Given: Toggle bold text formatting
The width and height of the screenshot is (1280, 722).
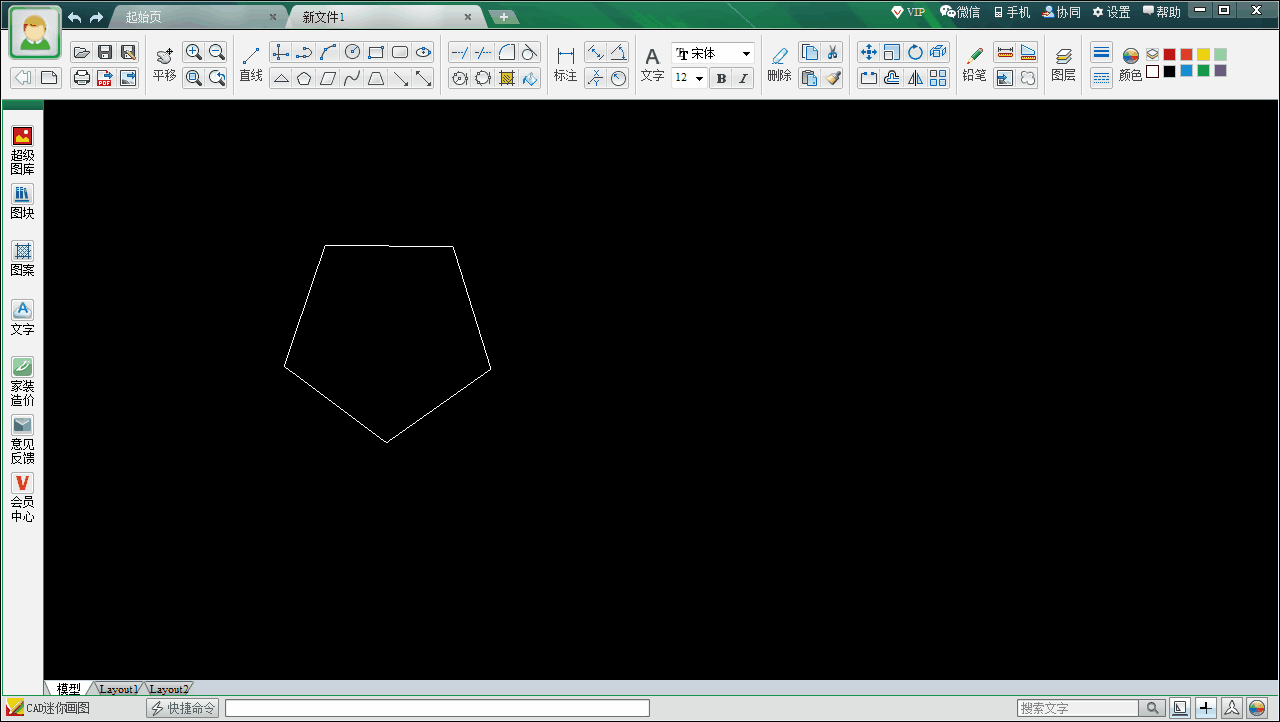Looking at the screenshot, I should tap(721, 78).
